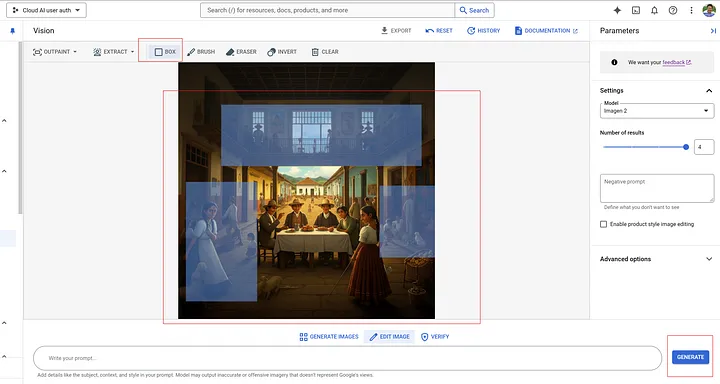
Task: Open the Extract tool dropdown arrow
Action: 132,52
